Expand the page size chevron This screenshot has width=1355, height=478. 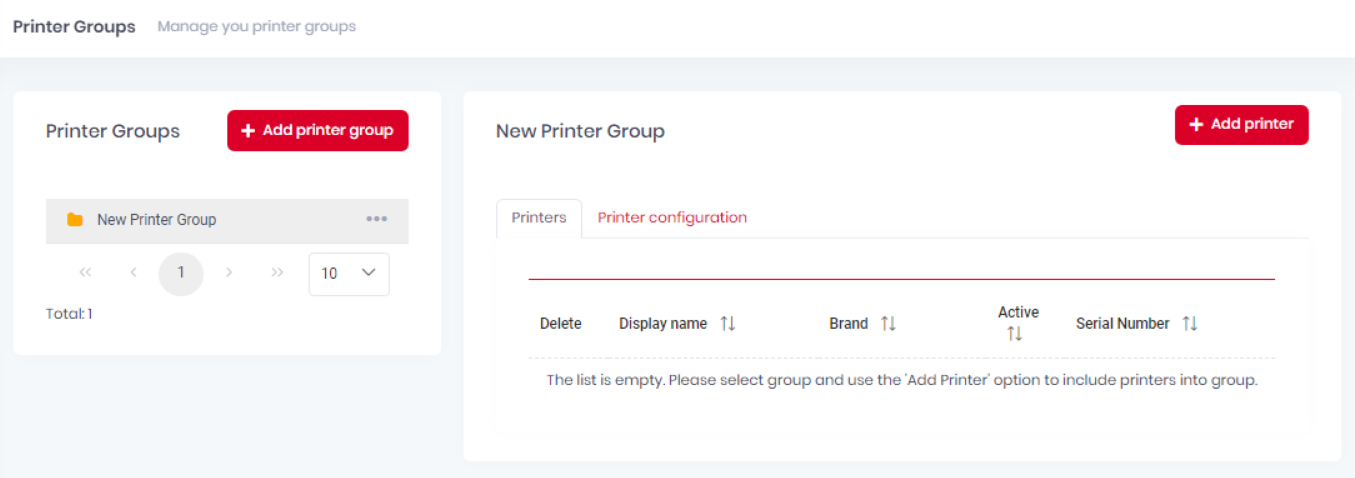368,273
